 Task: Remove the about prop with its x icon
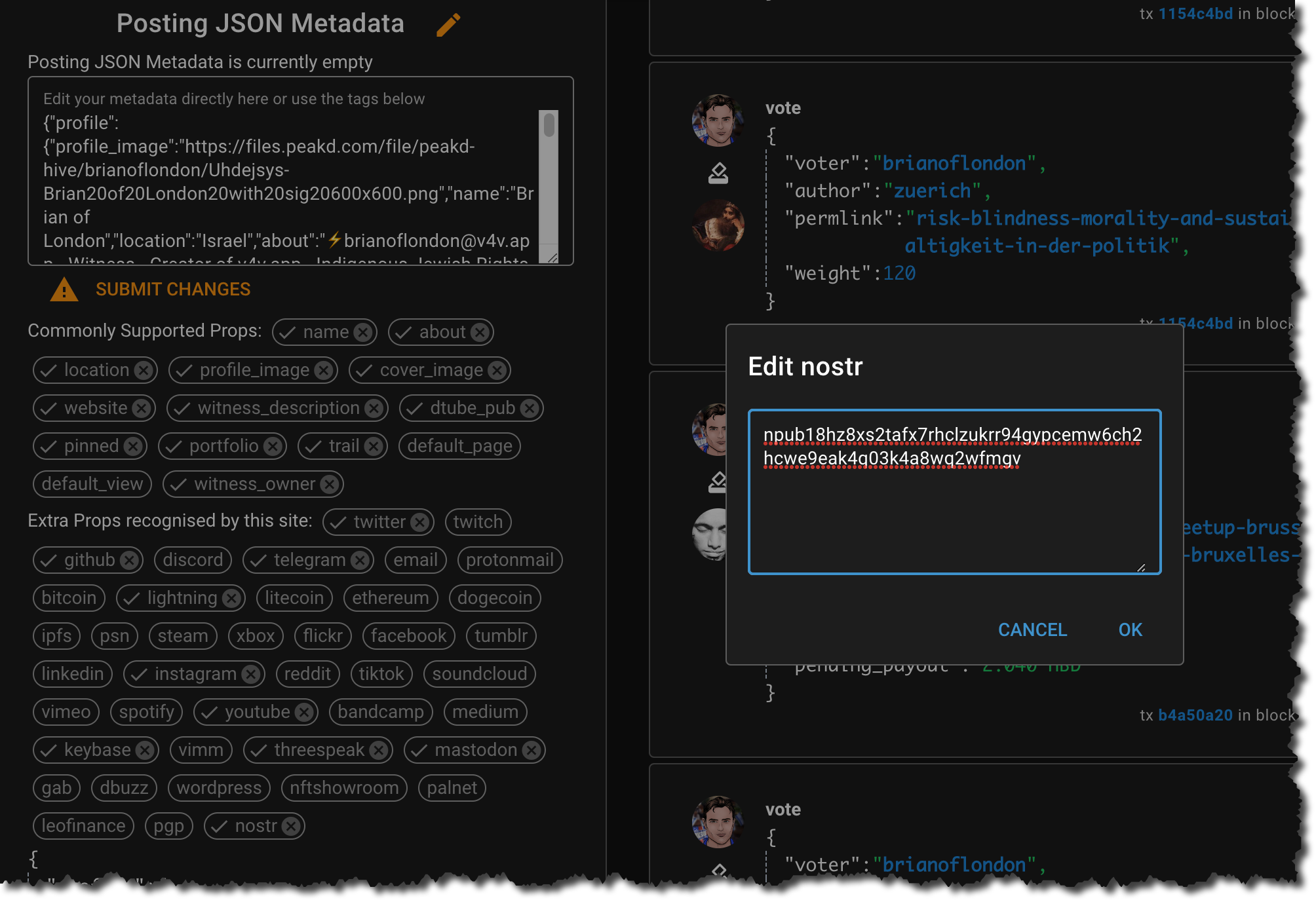[x=480, y=332]
